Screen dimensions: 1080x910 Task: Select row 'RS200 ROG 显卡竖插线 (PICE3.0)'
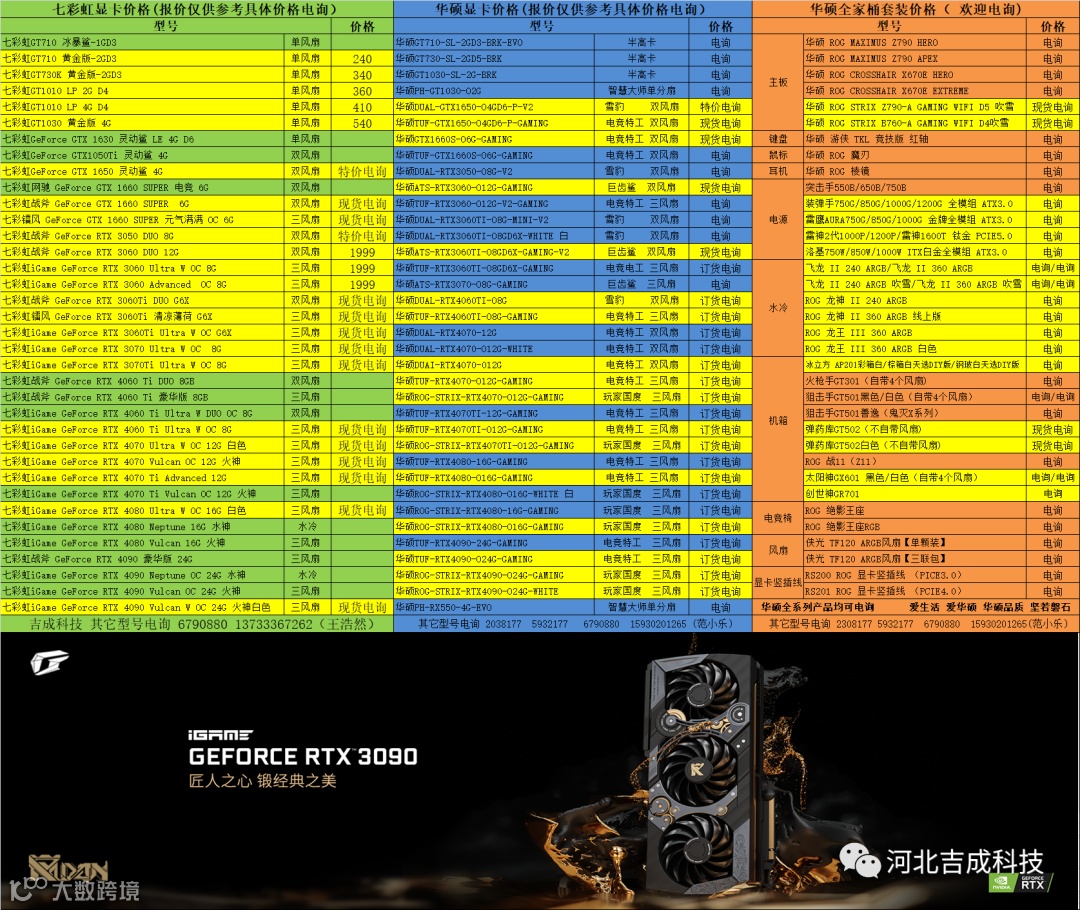click(942, 575)
